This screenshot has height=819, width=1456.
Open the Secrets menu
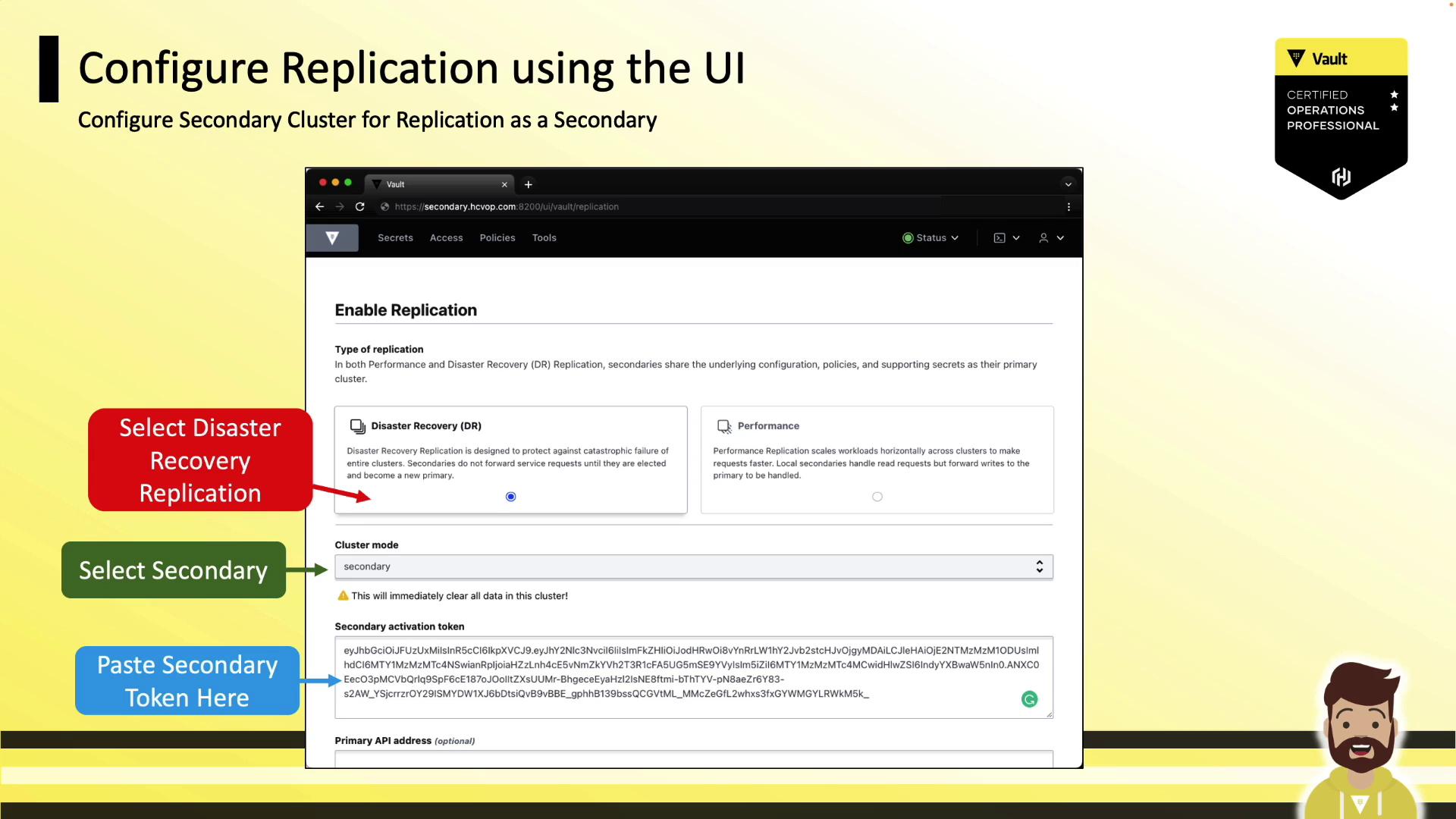[x=395, y=238]
